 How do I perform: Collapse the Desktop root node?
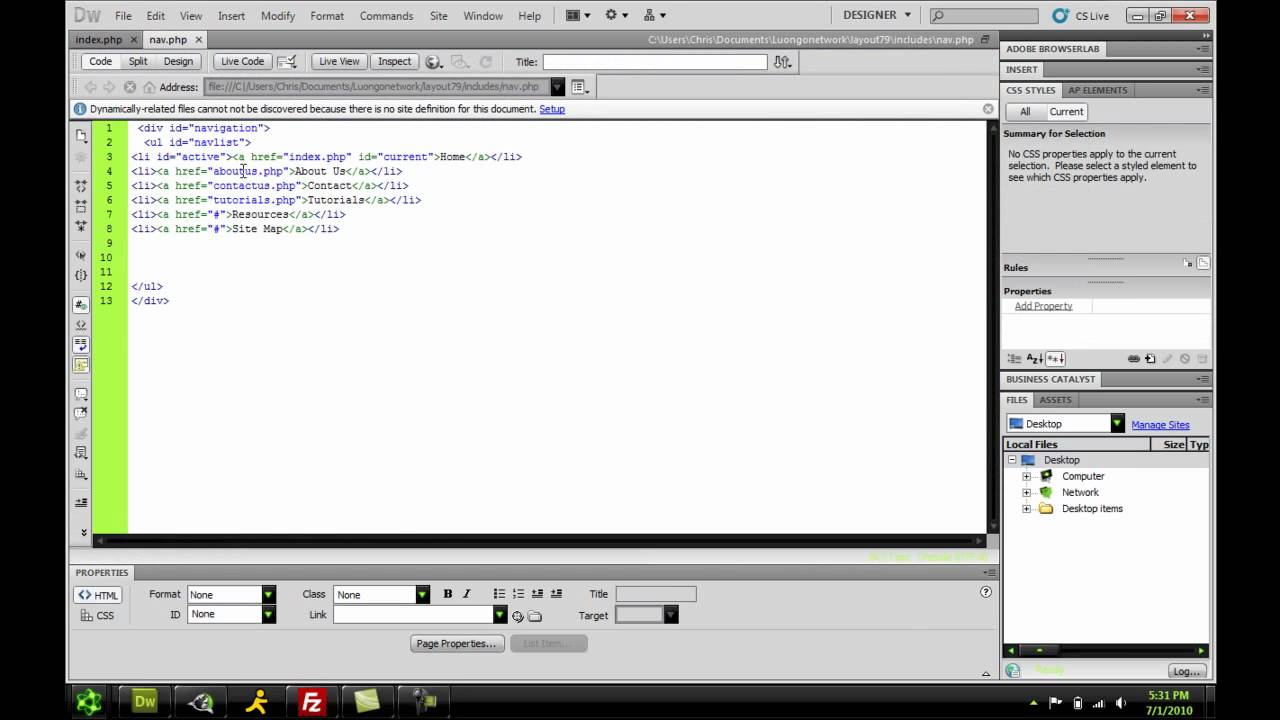1012,460
